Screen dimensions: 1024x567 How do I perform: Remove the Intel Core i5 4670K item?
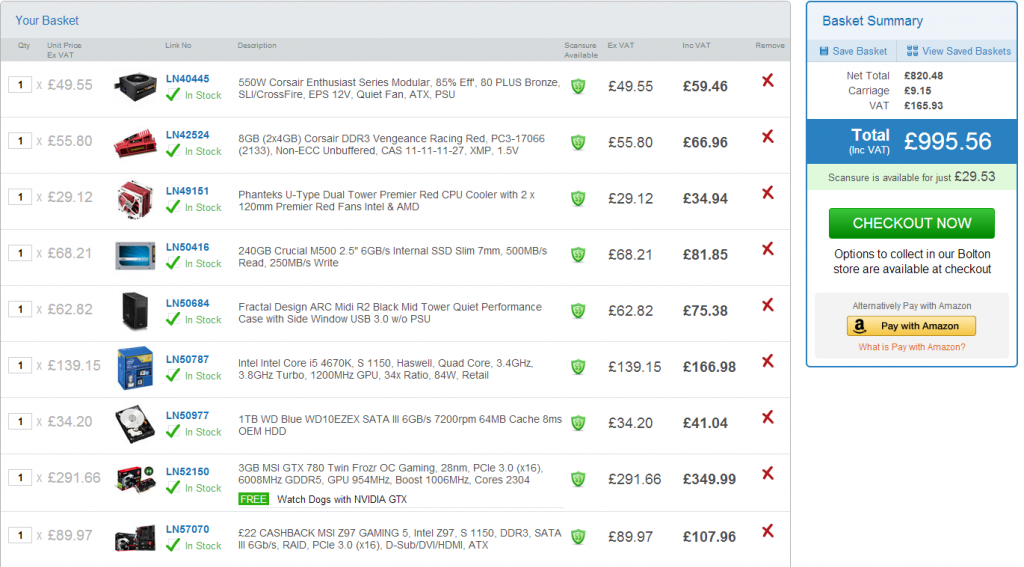point(768,362)
